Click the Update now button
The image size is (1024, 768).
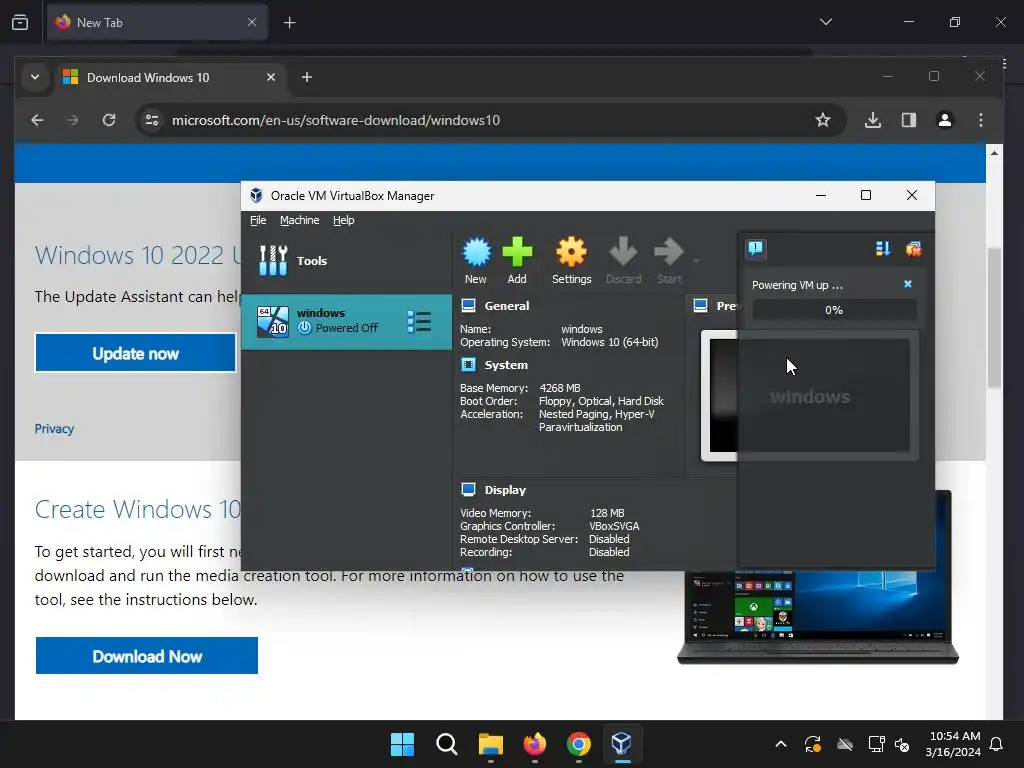tap(135, 353)
